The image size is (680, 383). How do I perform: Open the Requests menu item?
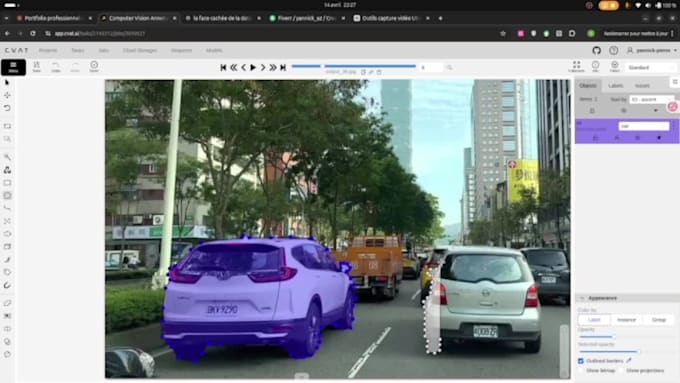[x=181, y=50]
